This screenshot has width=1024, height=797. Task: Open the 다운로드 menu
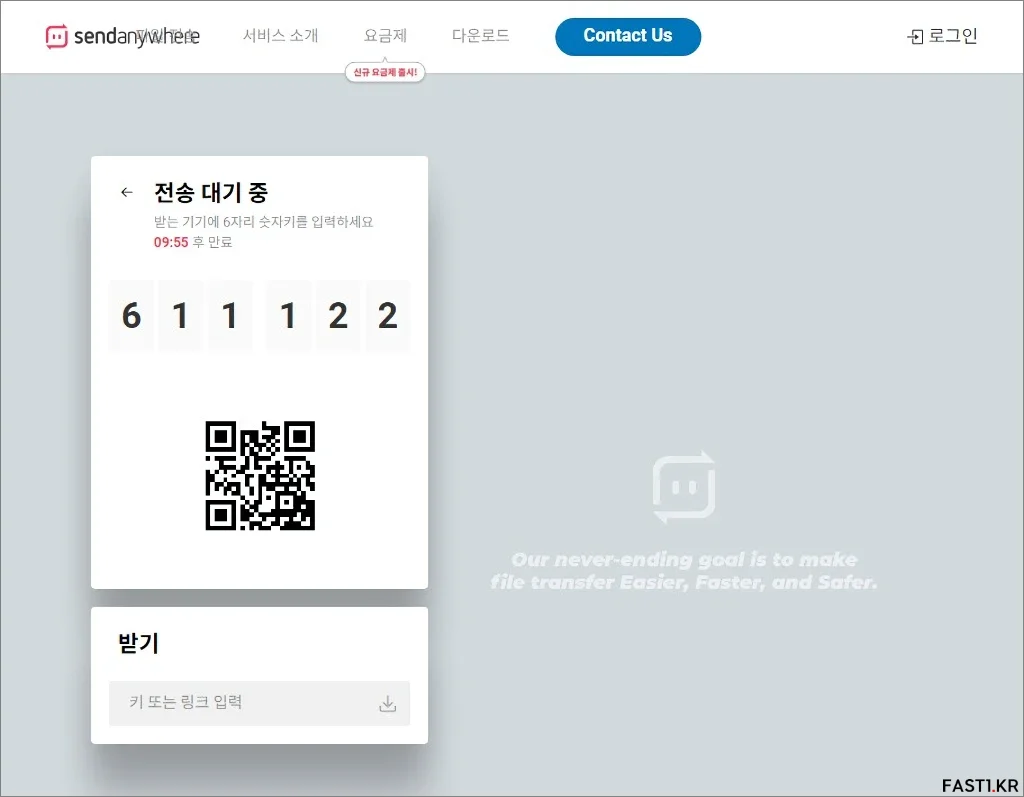click(481, 35)
